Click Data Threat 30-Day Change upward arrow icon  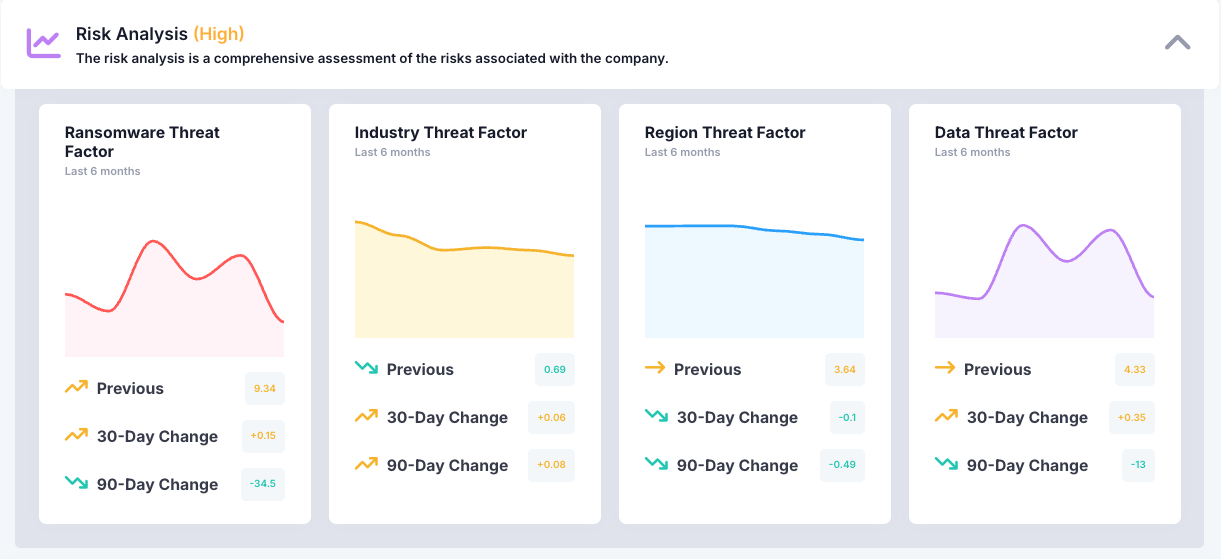[946, 417]
